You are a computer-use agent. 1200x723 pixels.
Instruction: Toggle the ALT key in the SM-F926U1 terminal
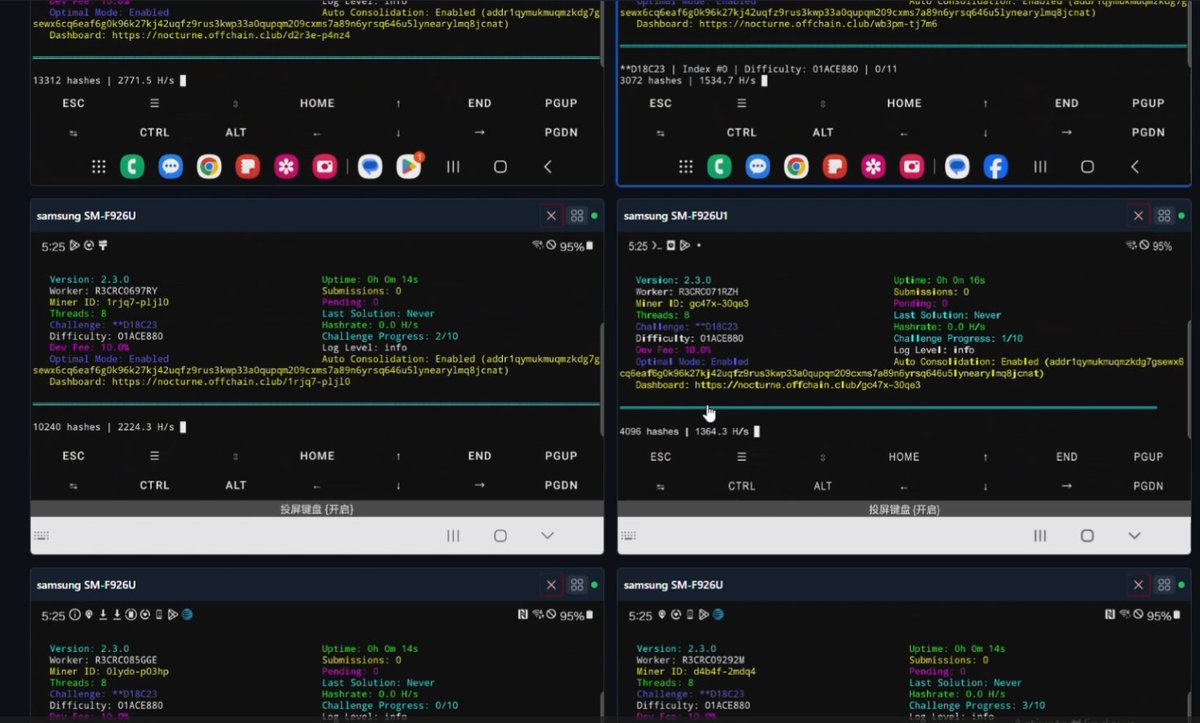coord(823,486)
